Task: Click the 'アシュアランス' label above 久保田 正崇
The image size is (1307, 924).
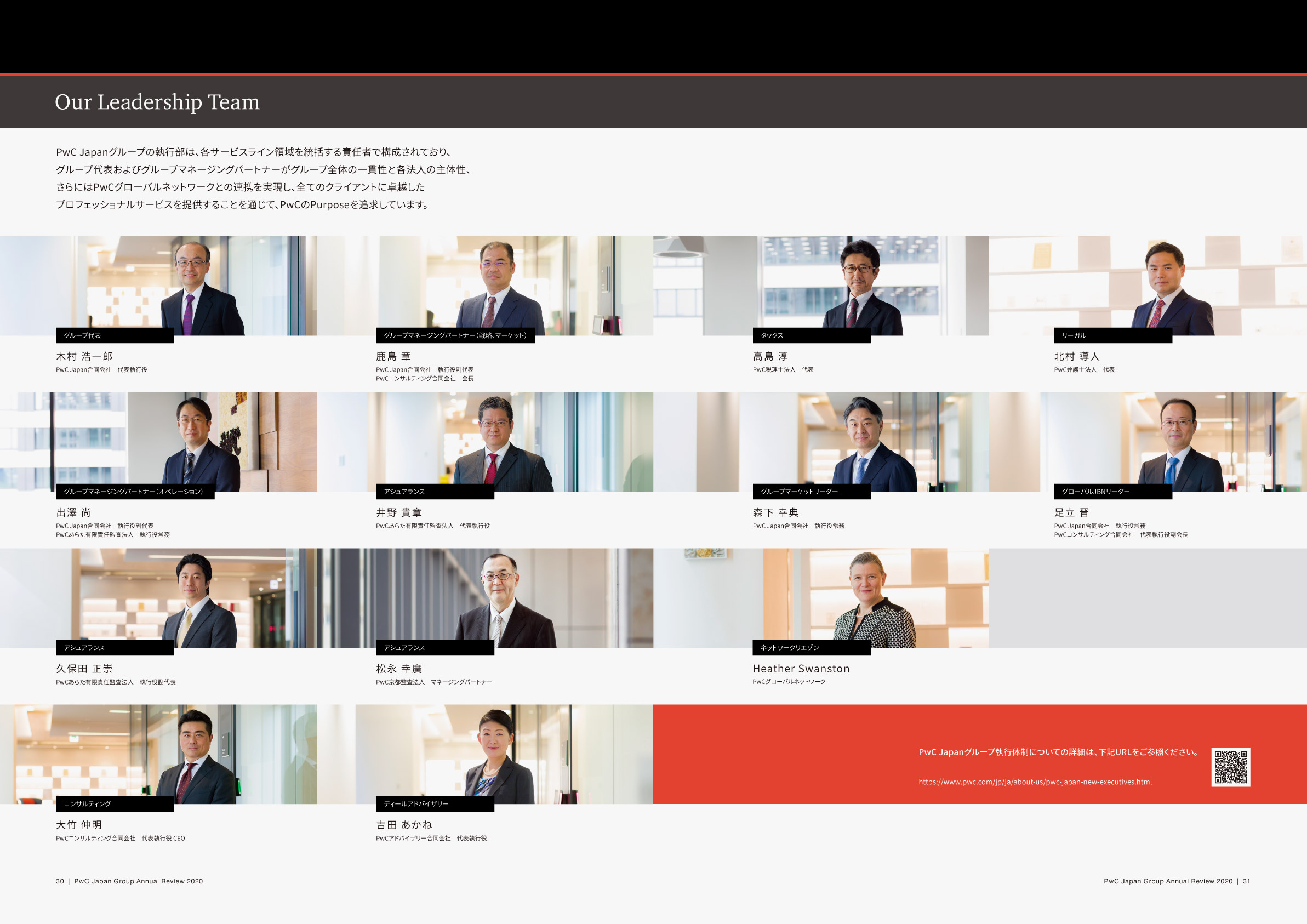Action: pos(115,647)
